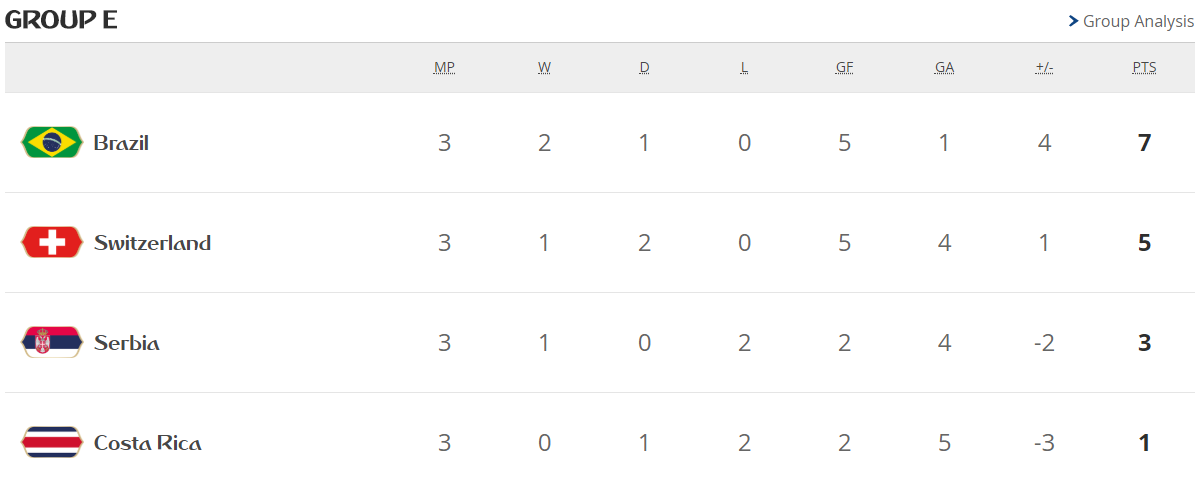This screenshot has width=1199, height=492.
Task: Click the Brazil flag icon
Action: pos(51,142)
